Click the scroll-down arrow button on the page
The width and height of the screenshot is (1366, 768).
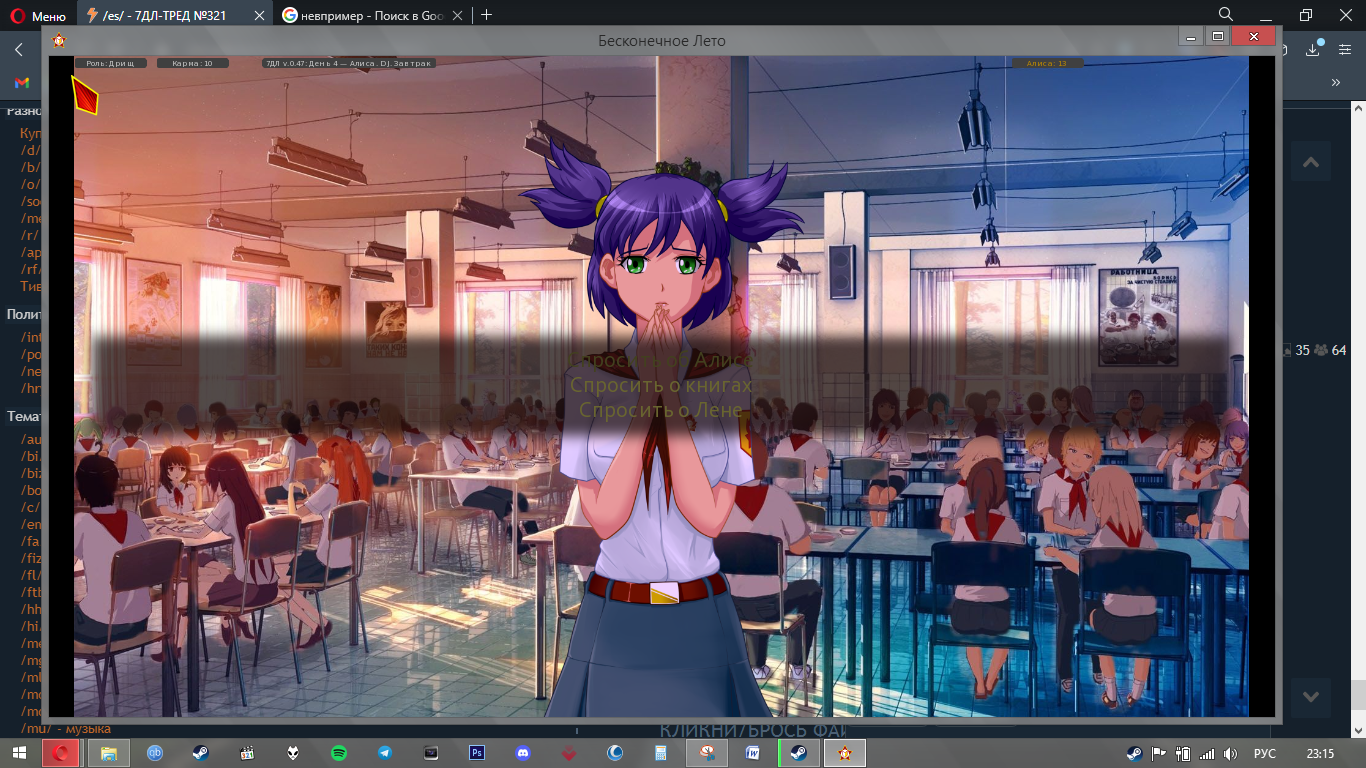point(1311,697)
